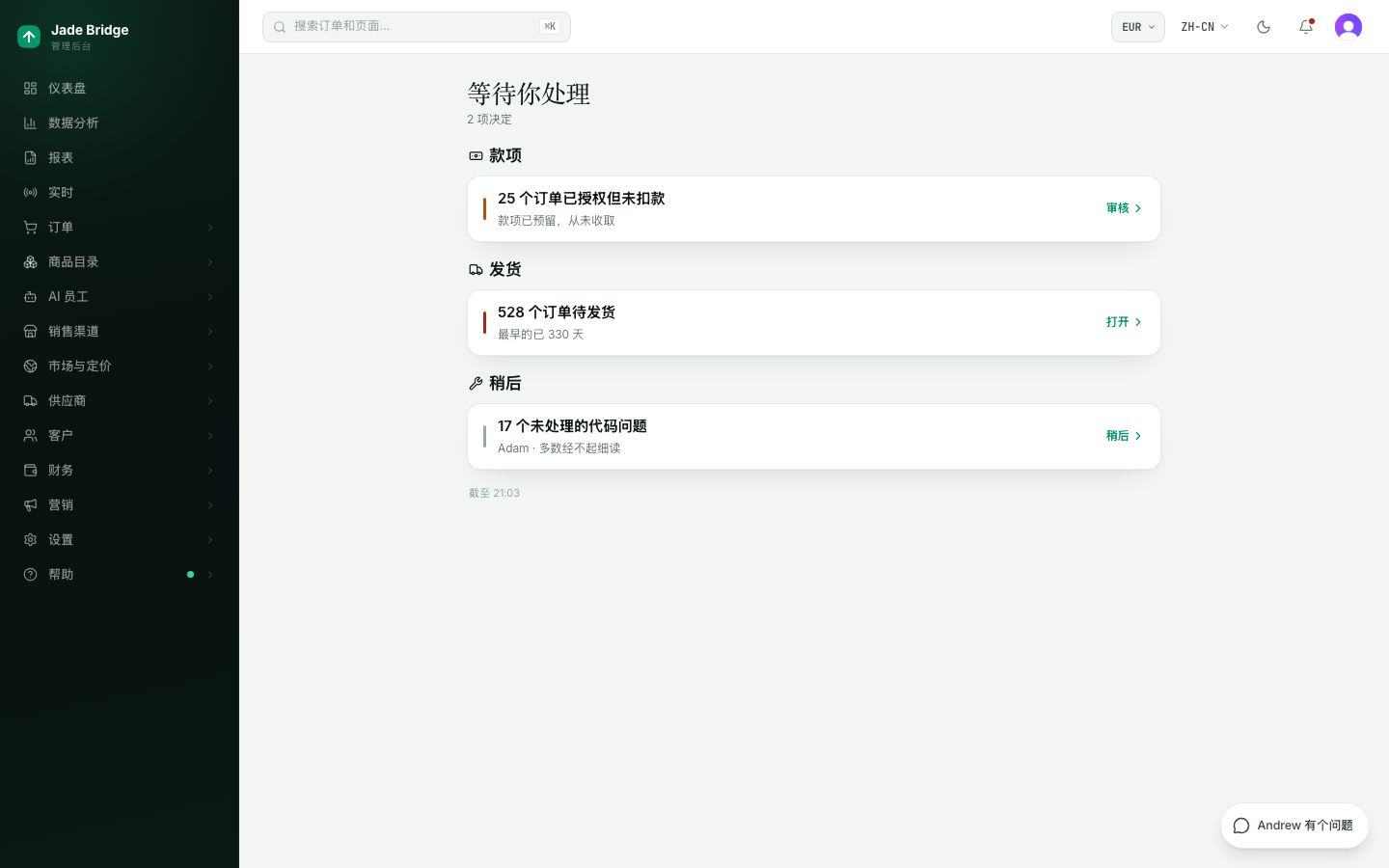Click the 发货 section heading

point(505,269)
